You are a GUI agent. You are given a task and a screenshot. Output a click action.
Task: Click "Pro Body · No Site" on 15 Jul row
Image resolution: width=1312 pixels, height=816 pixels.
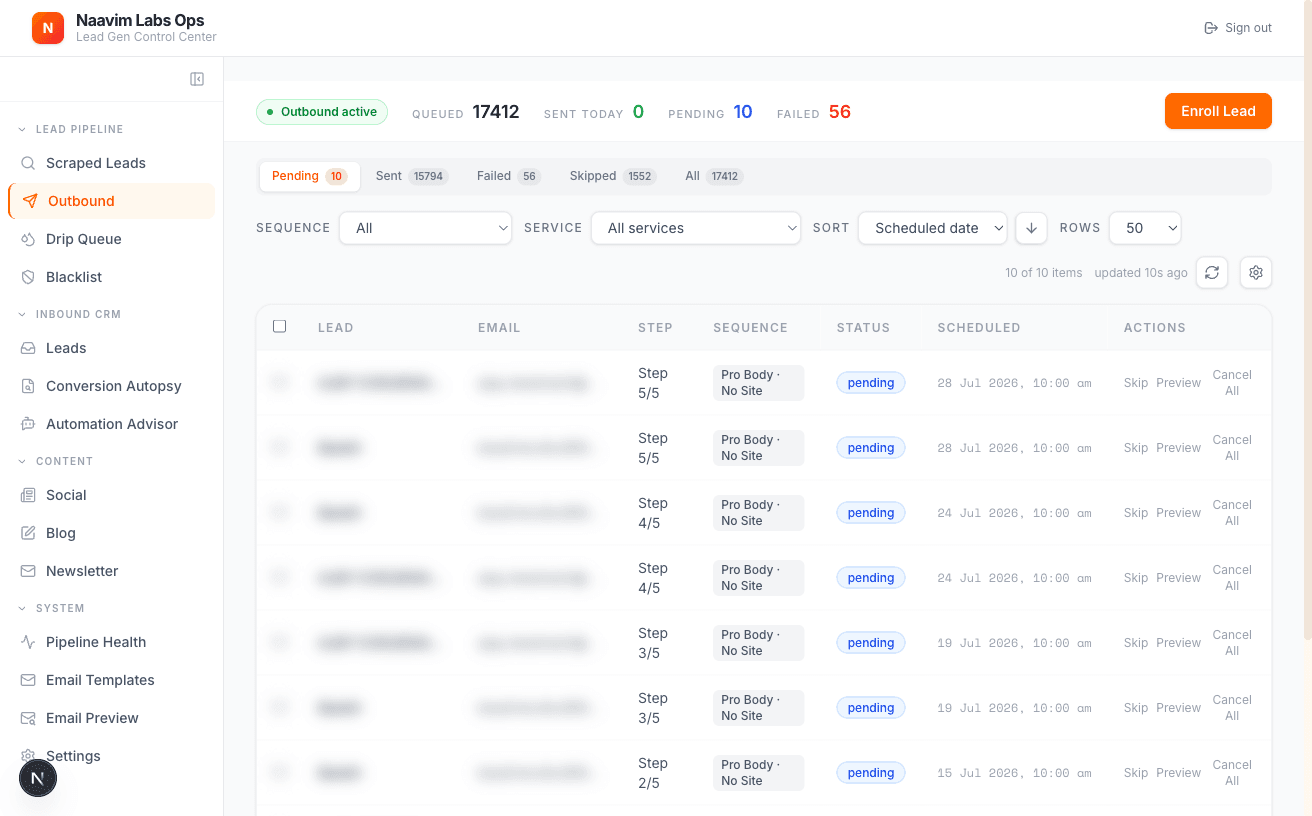point(758,773)
